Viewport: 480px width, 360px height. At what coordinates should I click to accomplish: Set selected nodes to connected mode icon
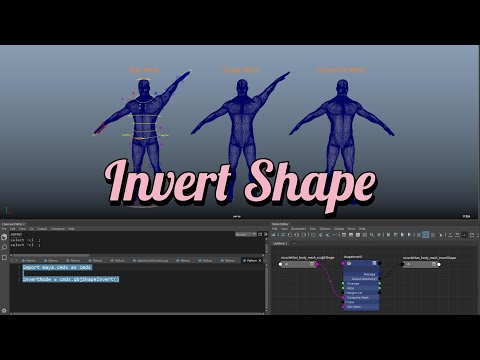pos(351,235)
